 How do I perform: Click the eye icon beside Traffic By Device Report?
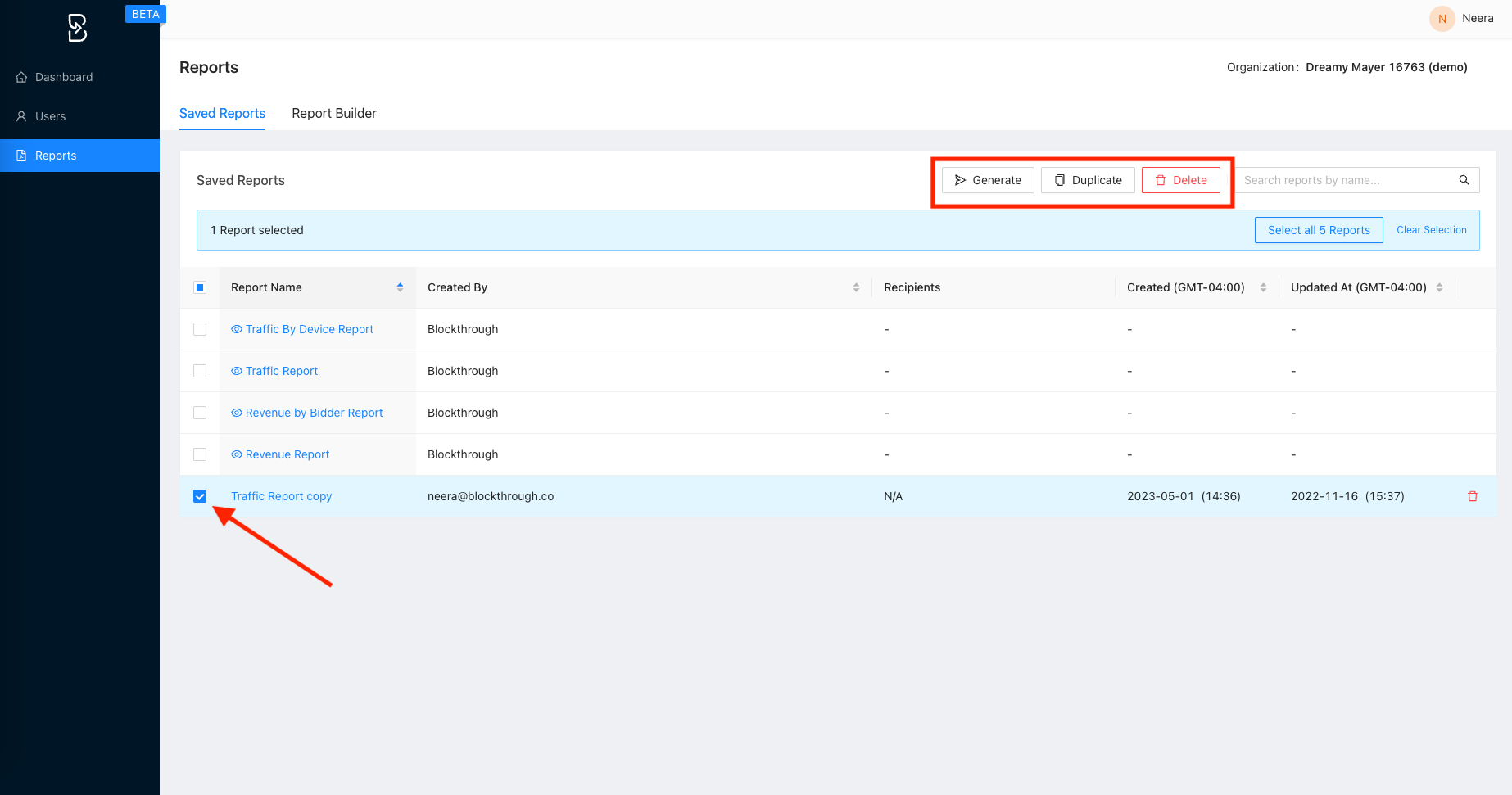pos(237,329)
